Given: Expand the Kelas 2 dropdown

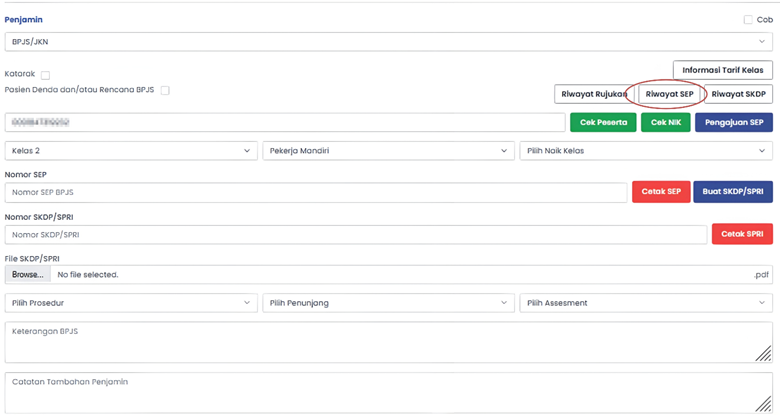Looking at the screenshot, I should coord(131,151).
